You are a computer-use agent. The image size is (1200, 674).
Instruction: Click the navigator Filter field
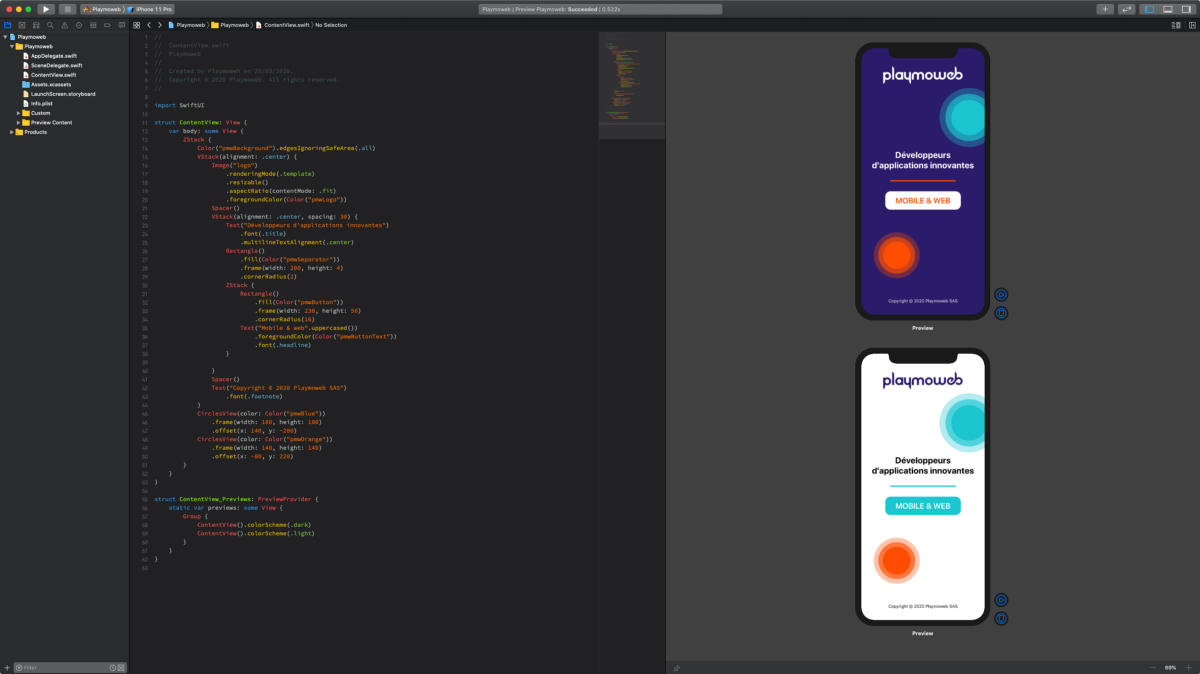point(65,667)
